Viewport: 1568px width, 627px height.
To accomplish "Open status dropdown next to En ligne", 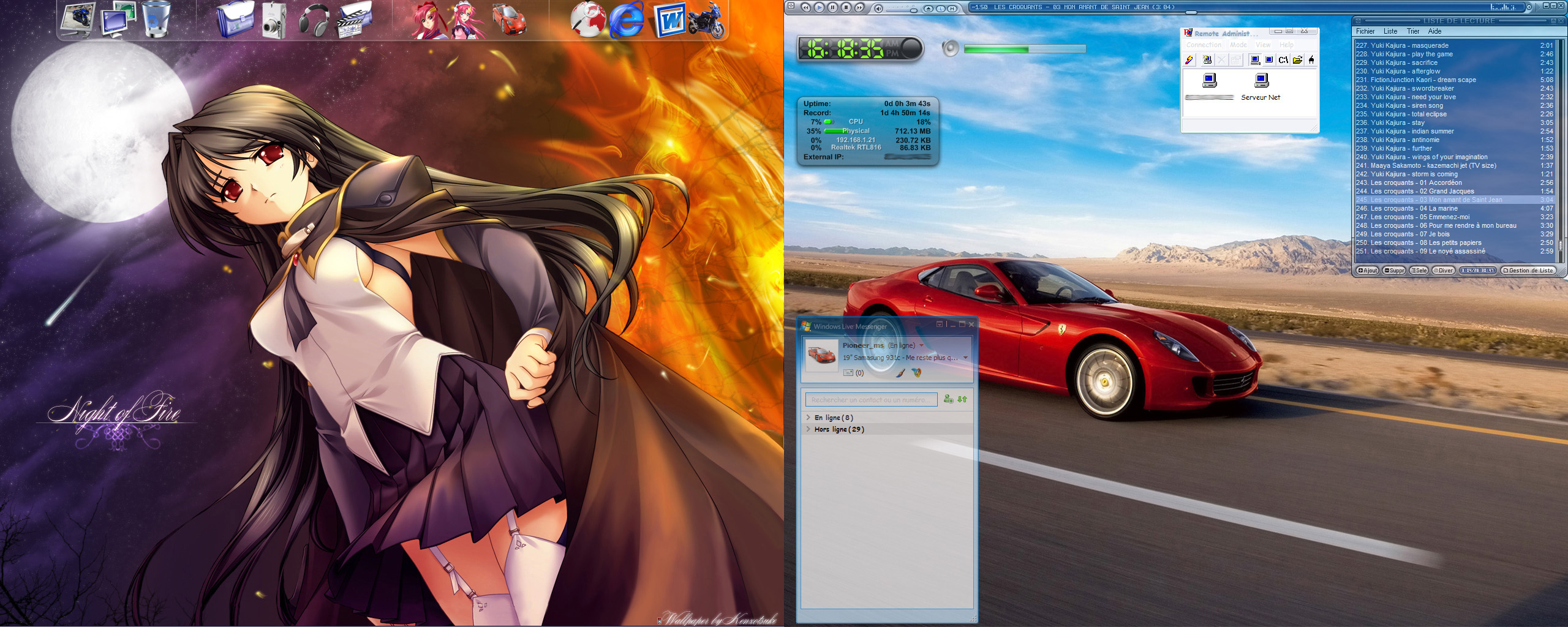I will coord(921,345).
